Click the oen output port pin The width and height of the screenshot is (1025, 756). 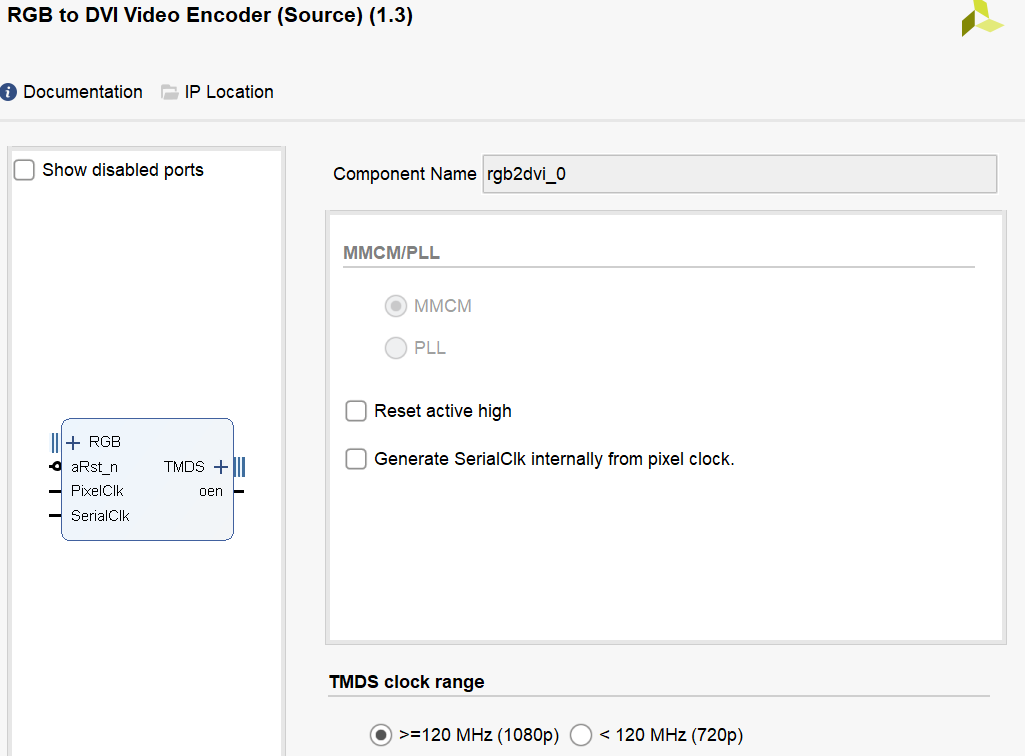coord(239,491)
